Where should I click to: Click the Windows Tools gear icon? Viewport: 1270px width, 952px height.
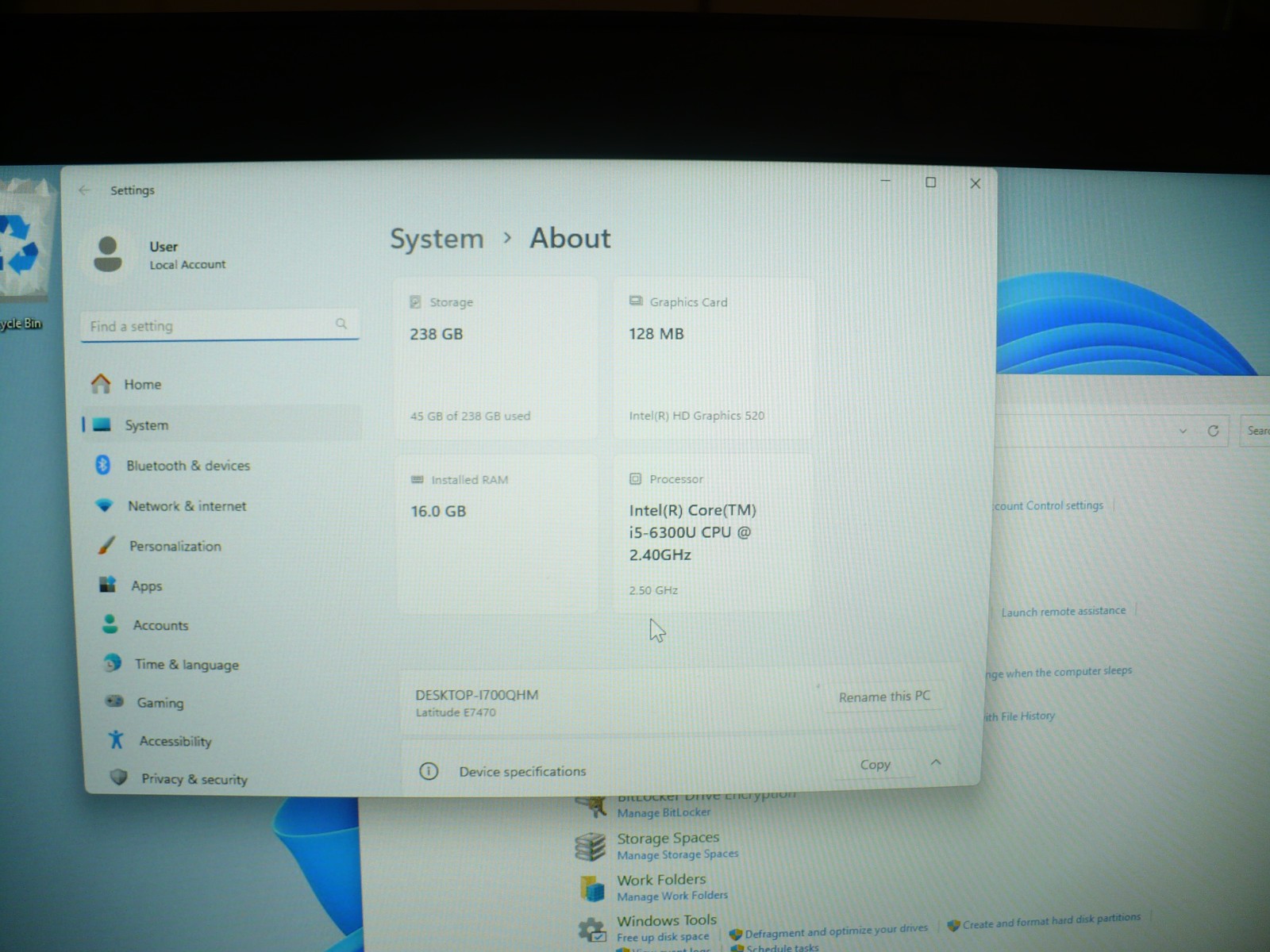tap(591, 929)
